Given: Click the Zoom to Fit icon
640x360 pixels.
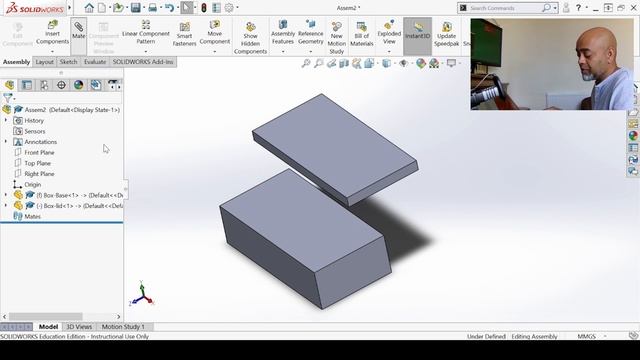Looking at the screenshot, I should point(306,63).
